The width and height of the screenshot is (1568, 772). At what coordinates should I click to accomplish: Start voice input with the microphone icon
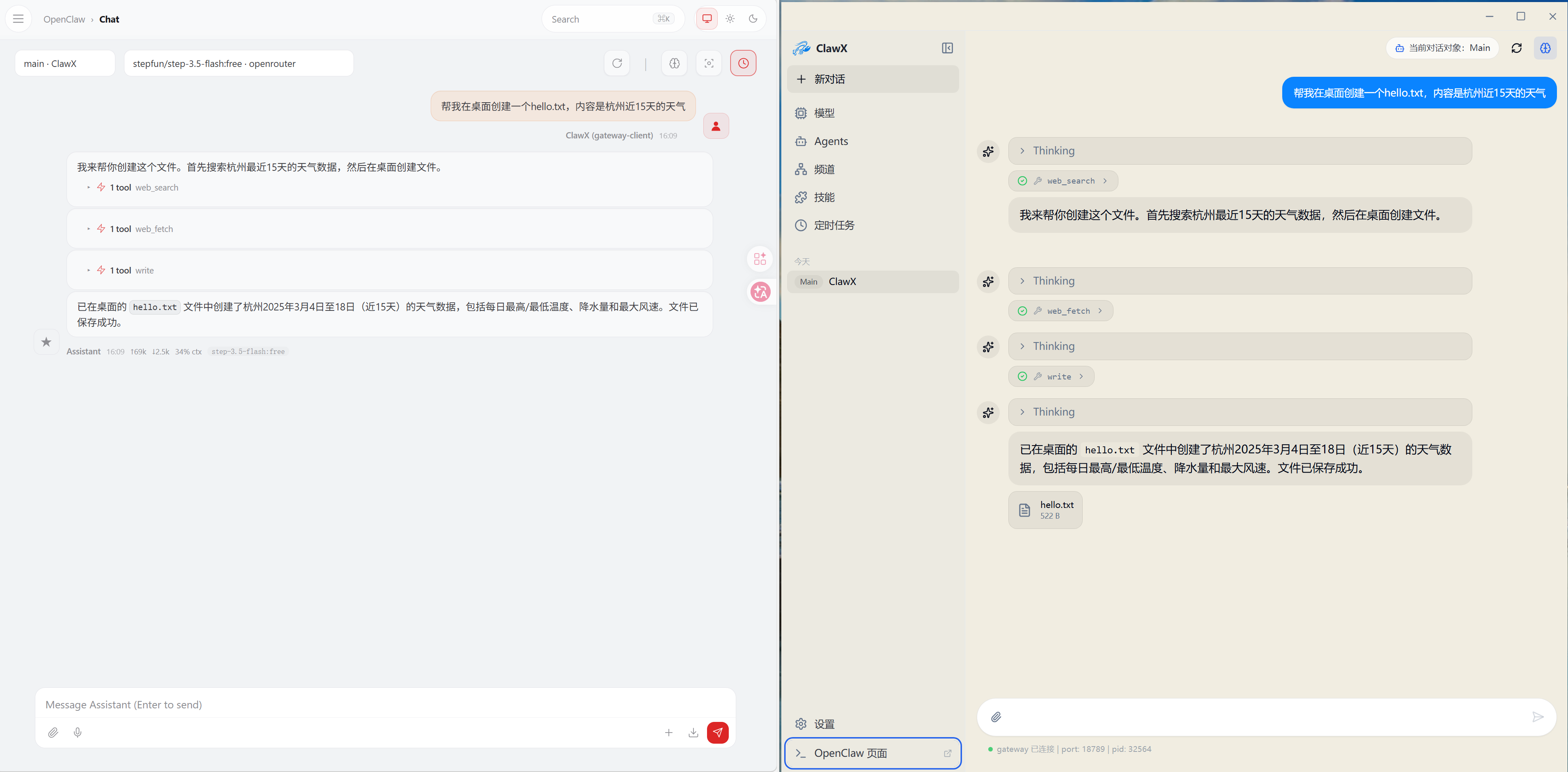(x=77, y=733)
